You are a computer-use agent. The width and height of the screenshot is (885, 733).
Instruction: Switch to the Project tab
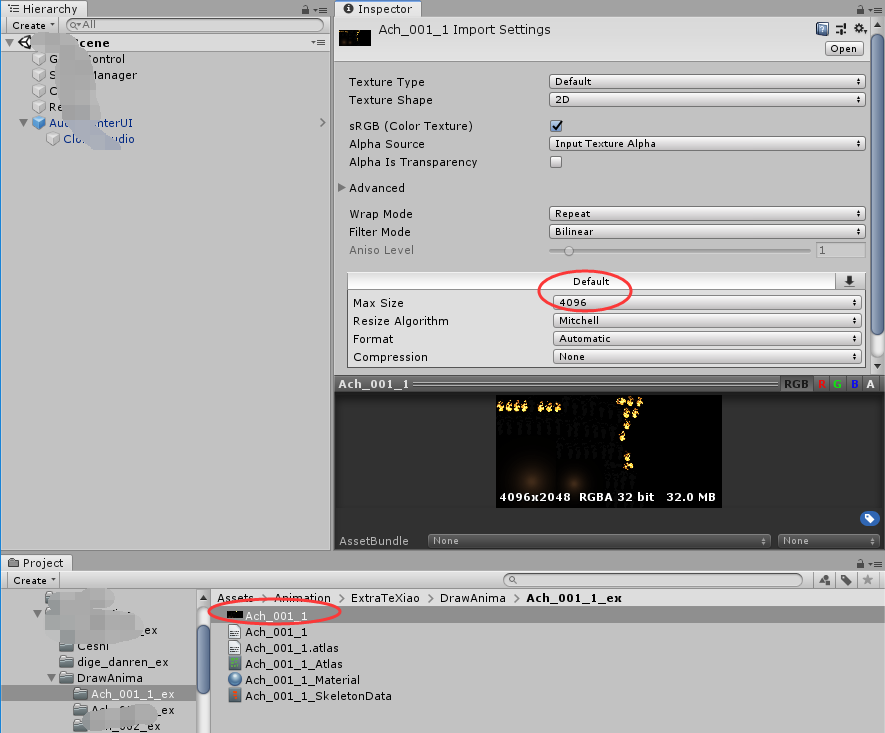(x=37, y=563)
